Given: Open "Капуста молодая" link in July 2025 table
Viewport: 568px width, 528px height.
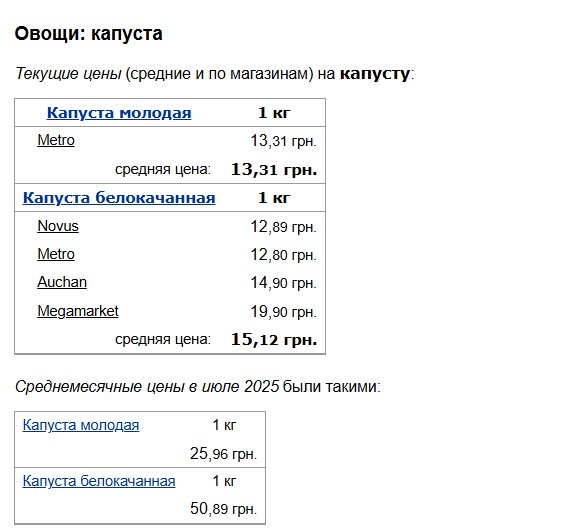Looking at the screenshot, I should click(x=81, y=425).
